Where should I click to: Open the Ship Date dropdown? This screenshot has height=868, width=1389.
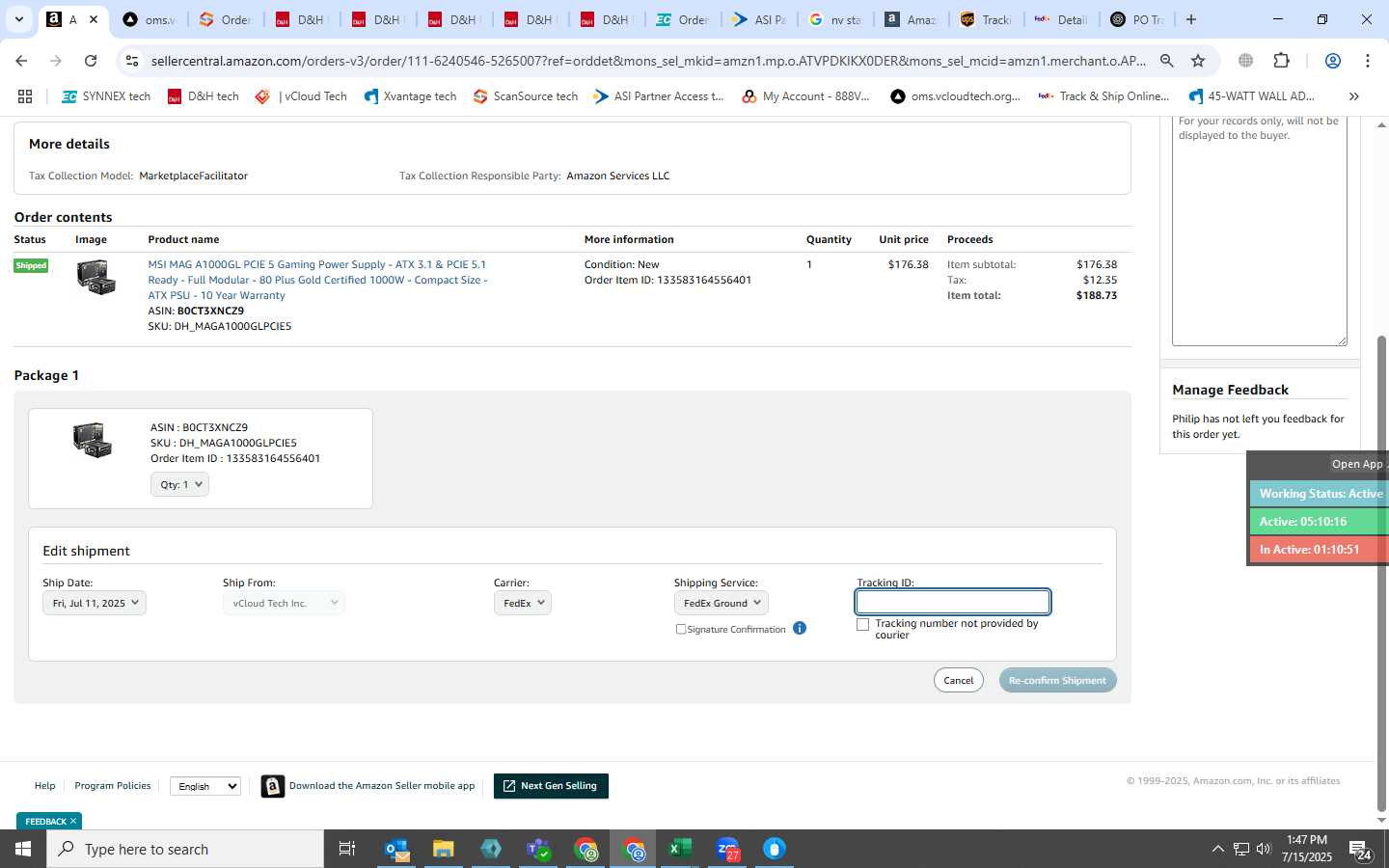coord(95,603)
